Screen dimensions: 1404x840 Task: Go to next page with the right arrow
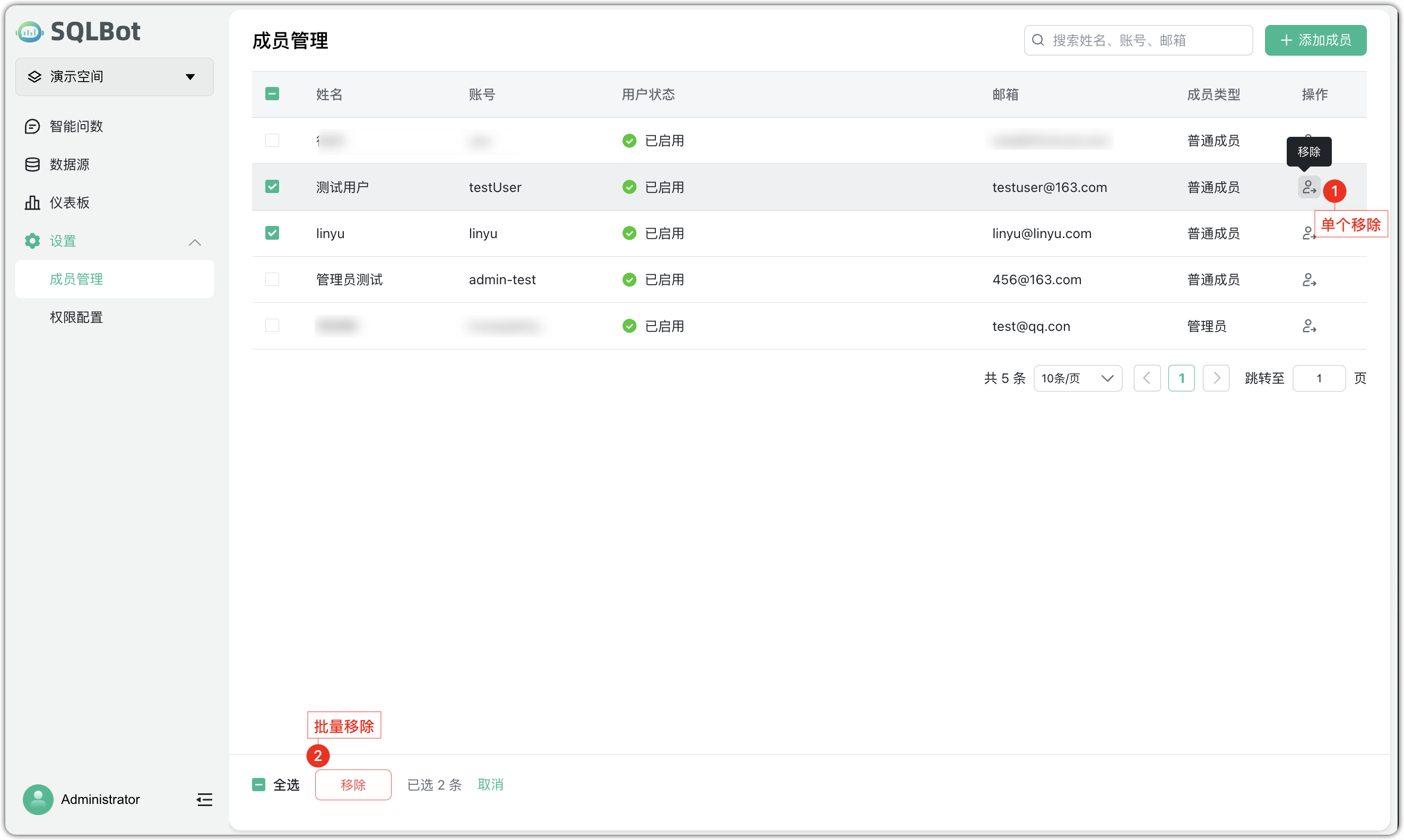pos(1216,378)
